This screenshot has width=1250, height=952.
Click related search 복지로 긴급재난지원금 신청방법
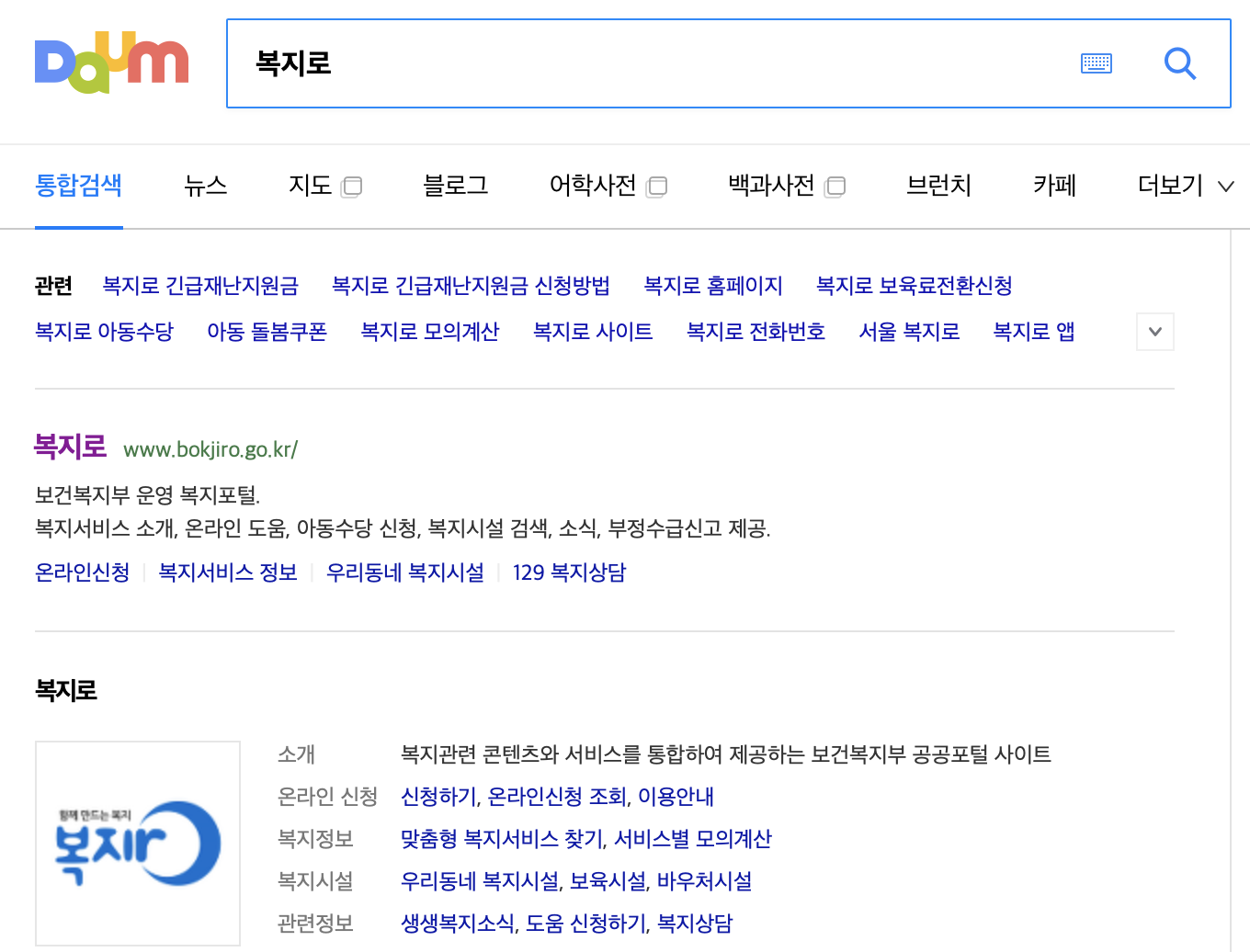[471, 286]
